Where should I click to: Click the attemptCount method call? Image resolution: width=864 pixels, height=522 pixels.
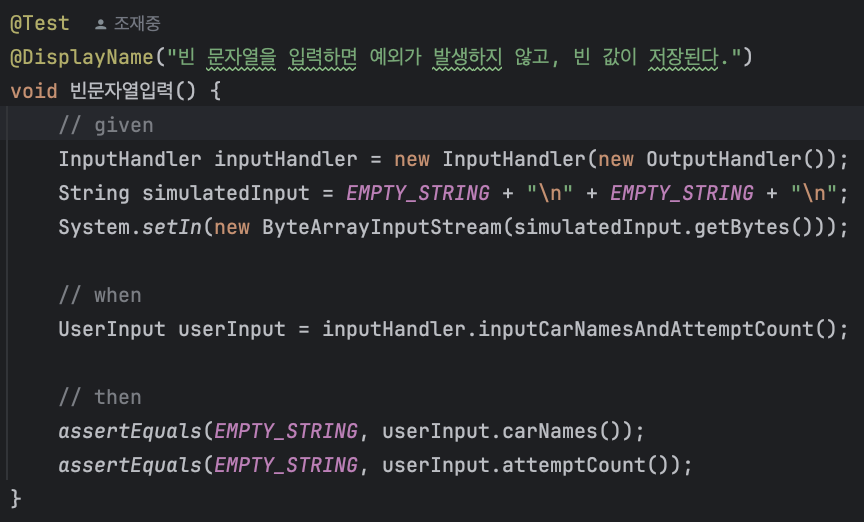[574, 465]
